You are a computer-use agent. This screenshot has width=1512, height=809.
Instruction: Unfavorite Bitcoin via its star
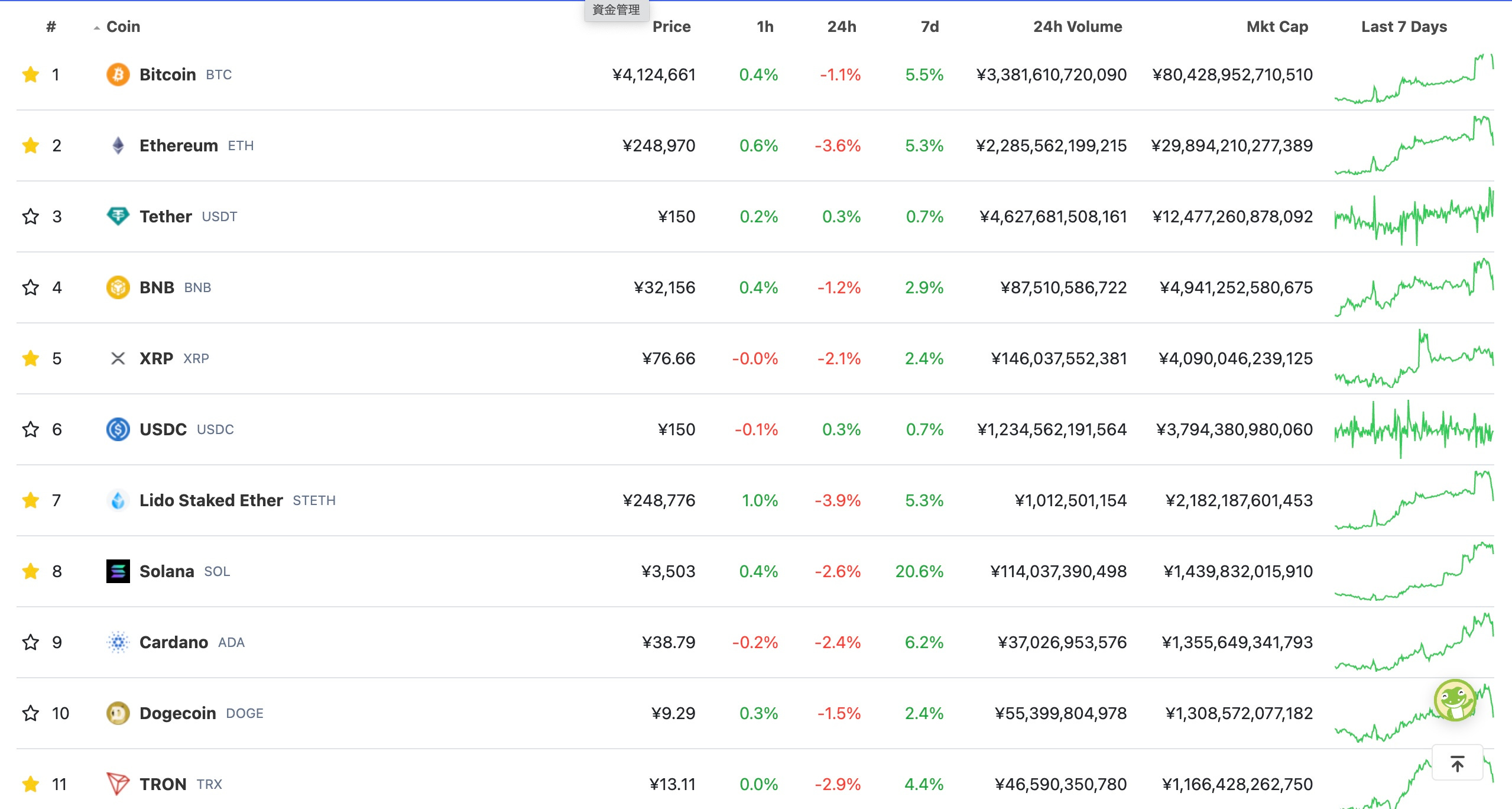coord(31,75)
